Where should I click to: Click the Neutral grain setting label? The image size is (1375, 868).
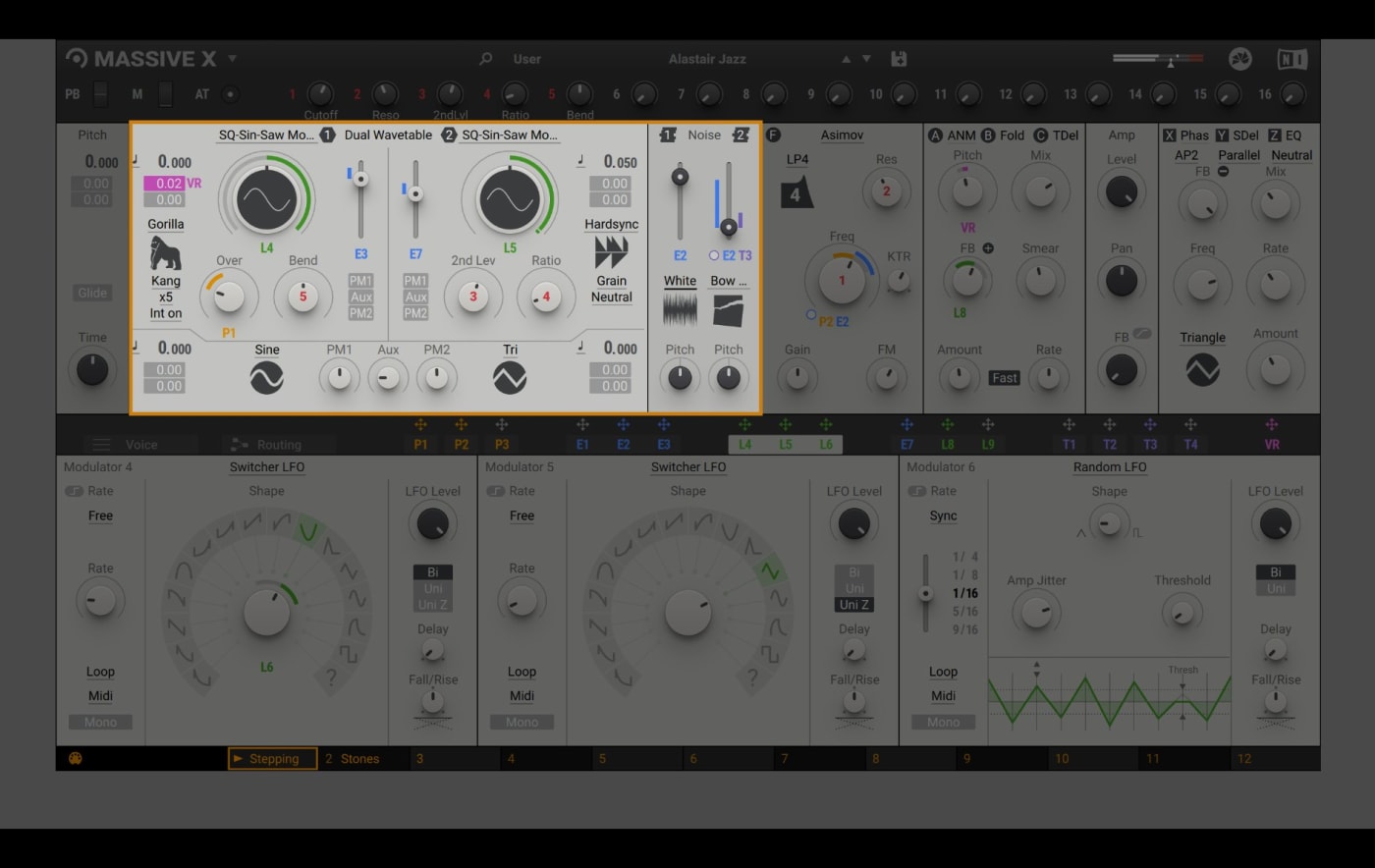pos(611,297)
